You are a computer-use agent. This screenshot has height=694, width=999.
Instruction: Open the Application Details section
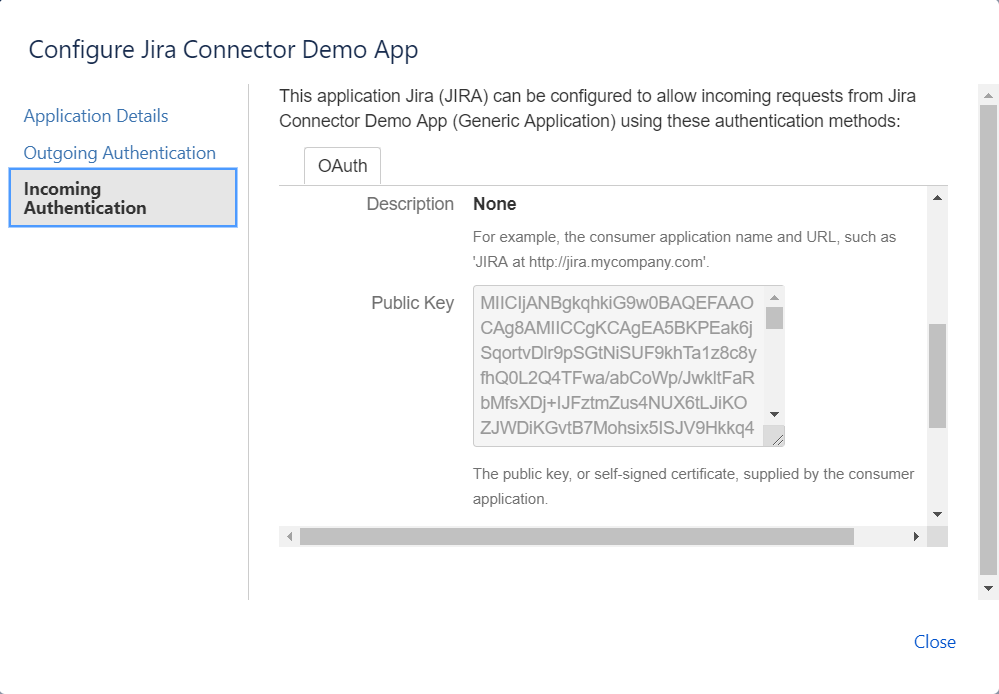[x=96, y=116]
